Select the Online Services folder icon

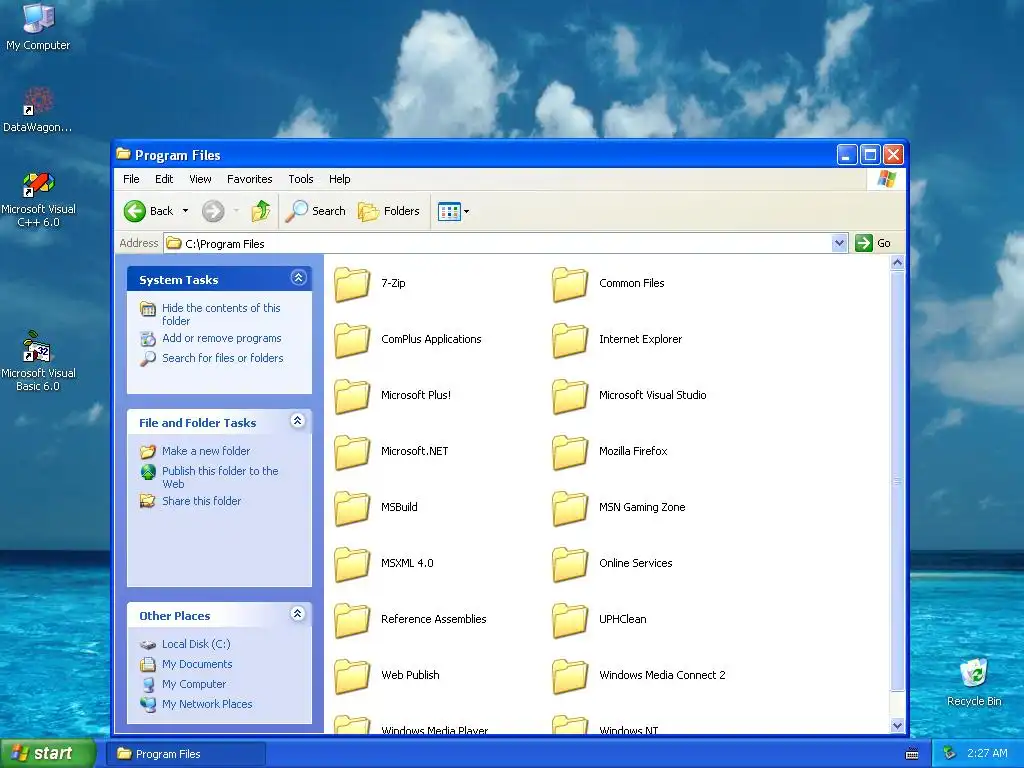pyautogui.click(x=570, y=564)
